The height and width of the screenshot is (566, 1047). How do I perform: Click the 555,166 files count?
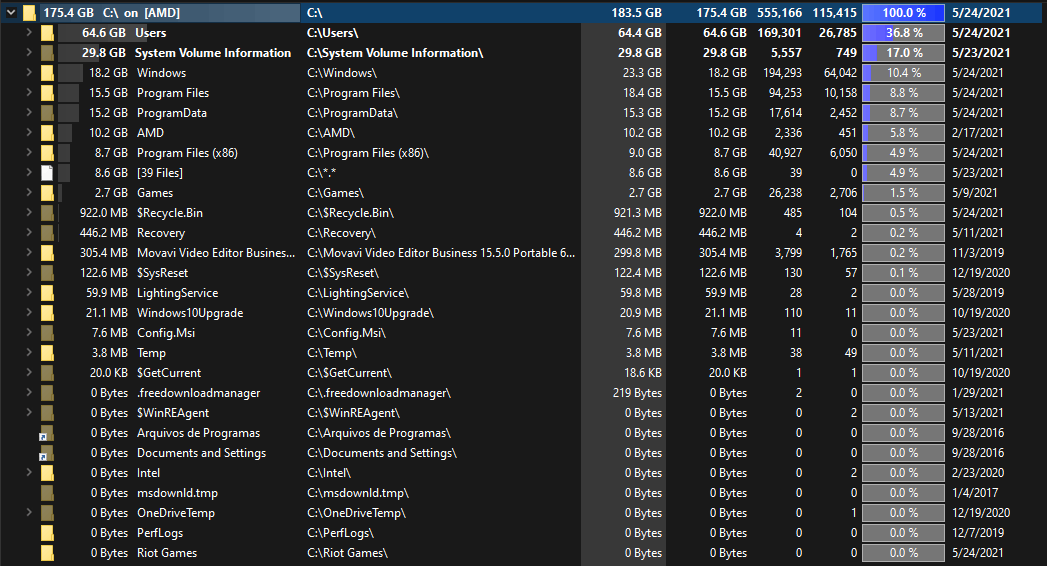click(780, 13)
